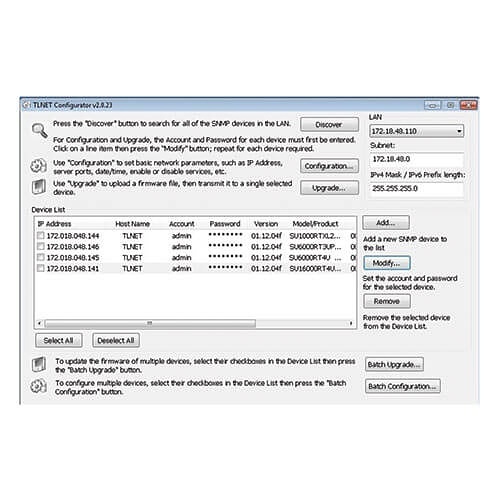500x500 pixels.
Task: Close the TLNET Configurator window
Action: click(468, 105)
